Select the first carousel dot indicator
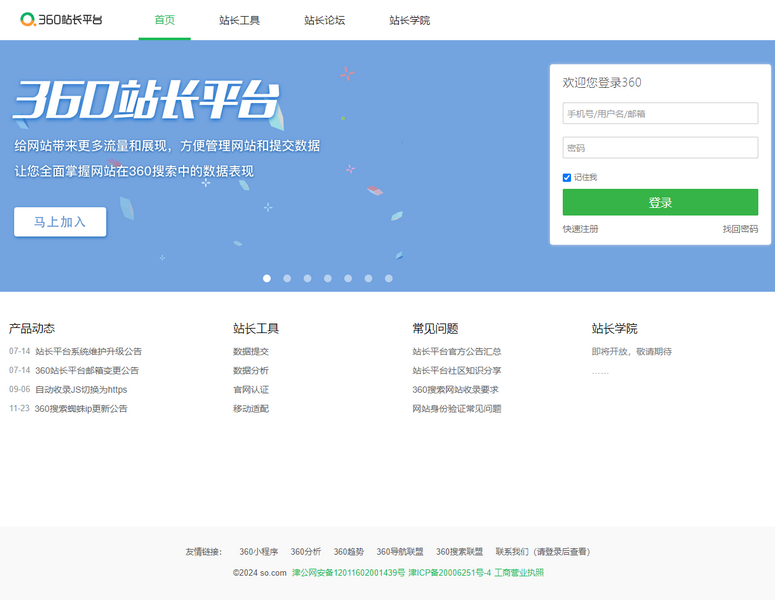 point(267,278)
